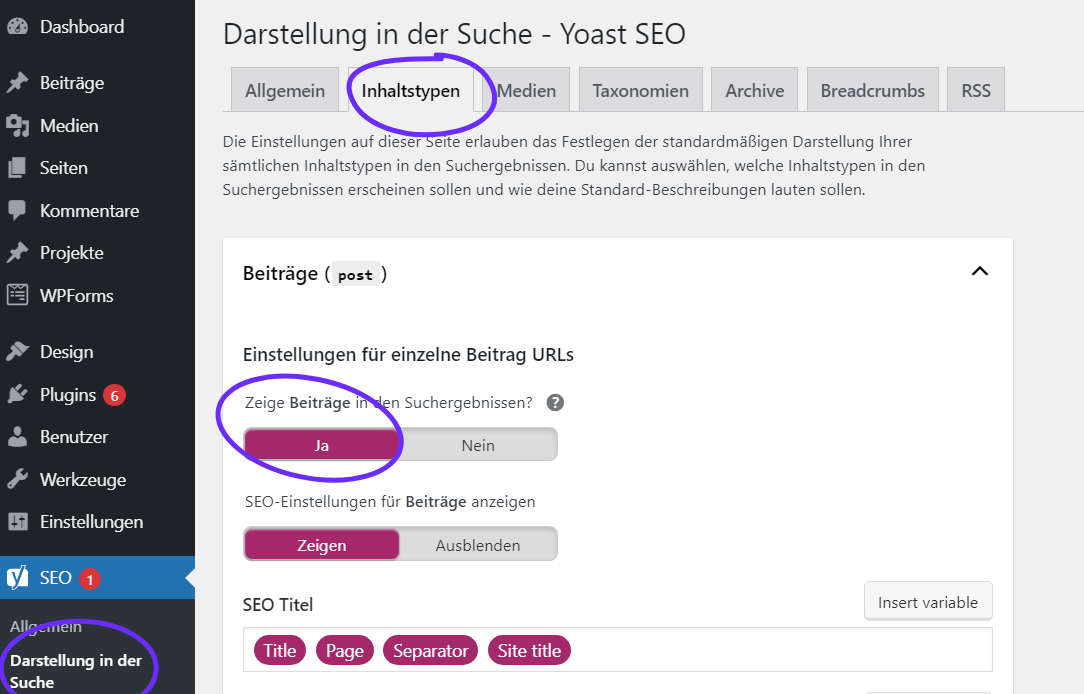Switch to the Medien tab
Viewport: 1084px width, 694px height.
click(x=526, y=90)
